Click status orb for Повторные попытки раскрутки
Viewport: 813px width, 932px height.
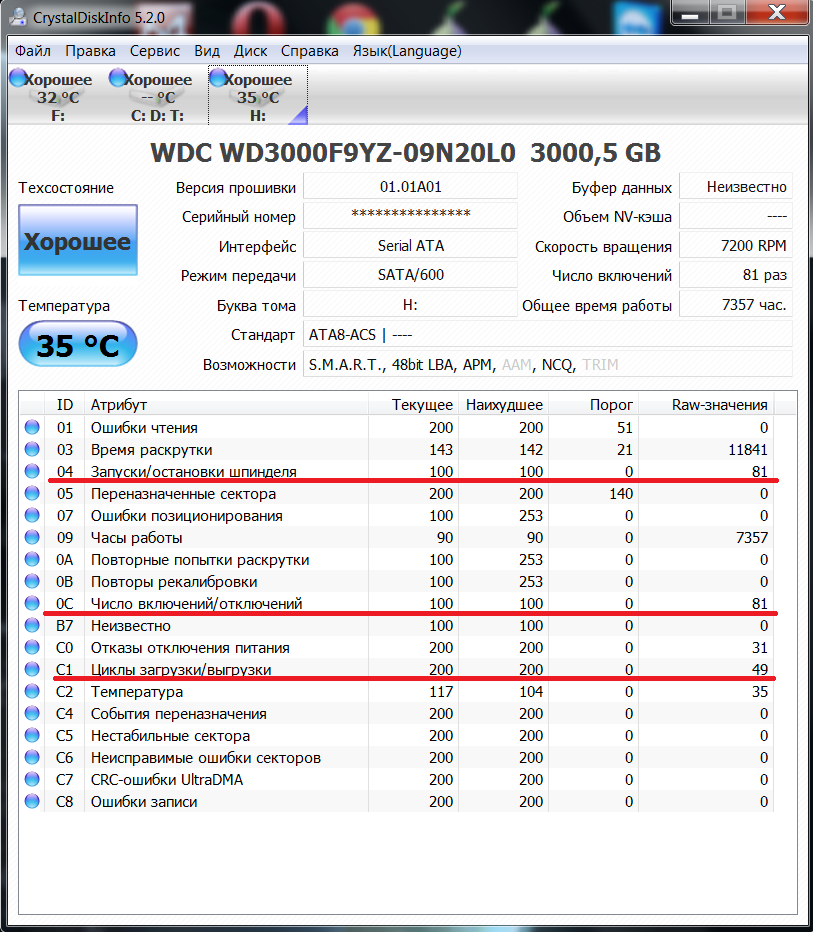click(x=32, y=559)
